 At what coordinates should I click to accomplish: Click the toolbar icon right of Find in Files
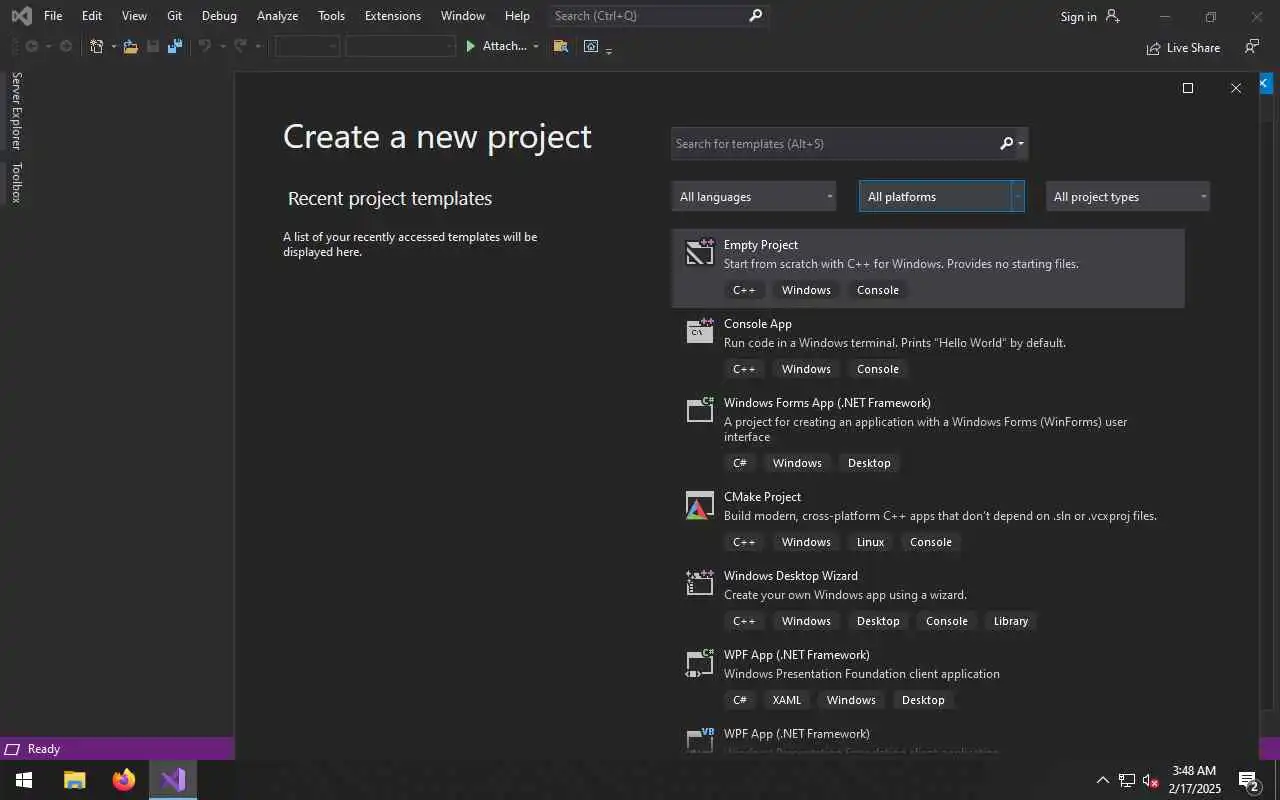point(591,46)
